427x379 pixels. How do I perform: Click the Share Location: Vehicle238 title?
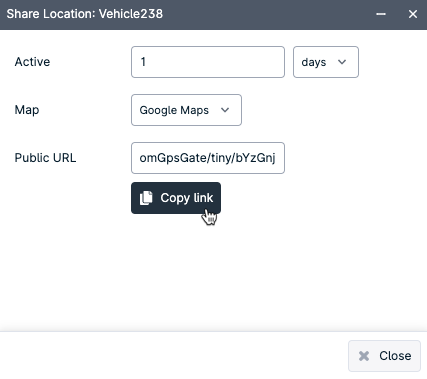click(x=85, y=14)
